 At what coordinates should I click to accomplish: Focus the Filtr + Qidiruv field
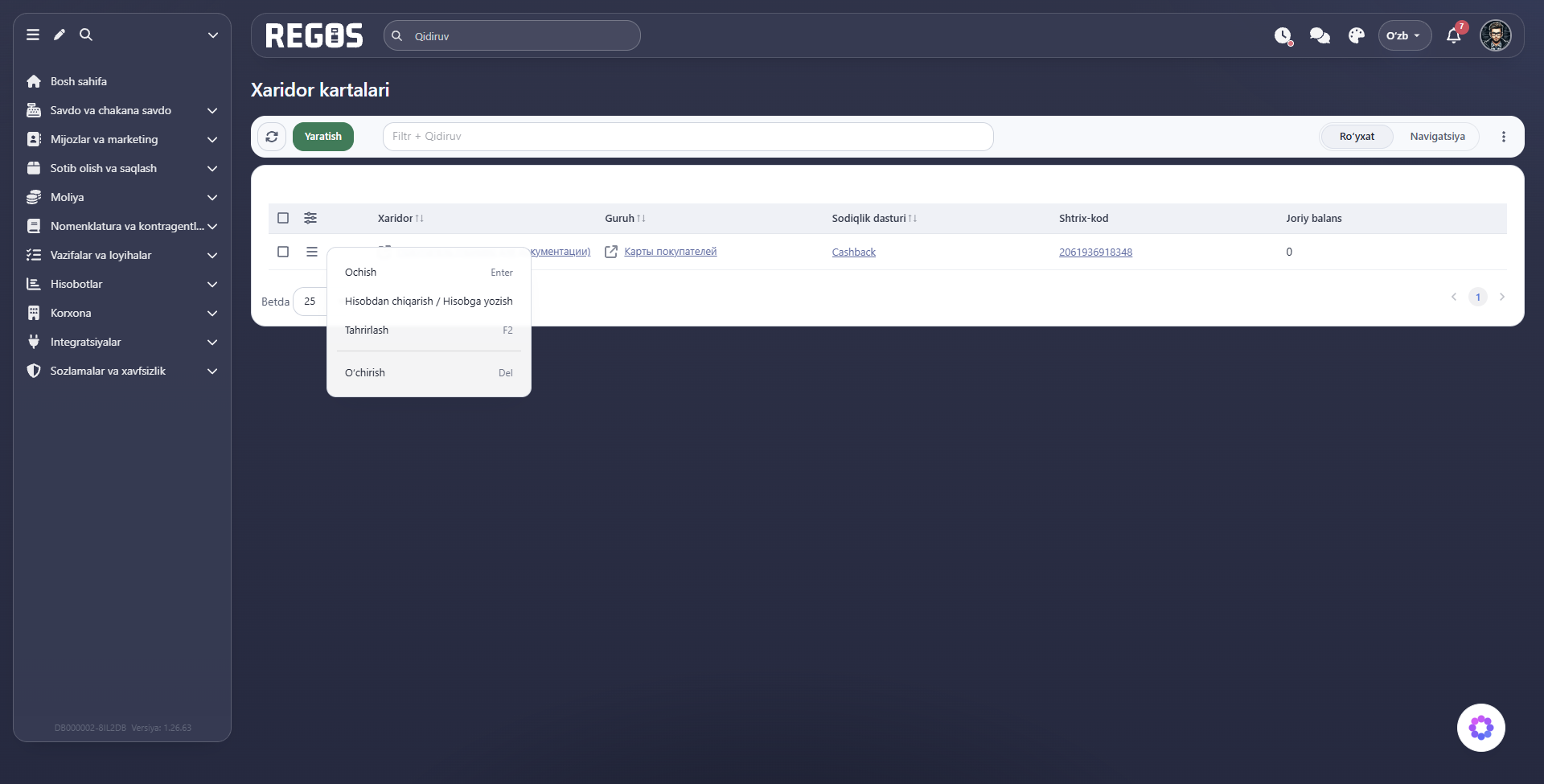click(x=688, y=137)
